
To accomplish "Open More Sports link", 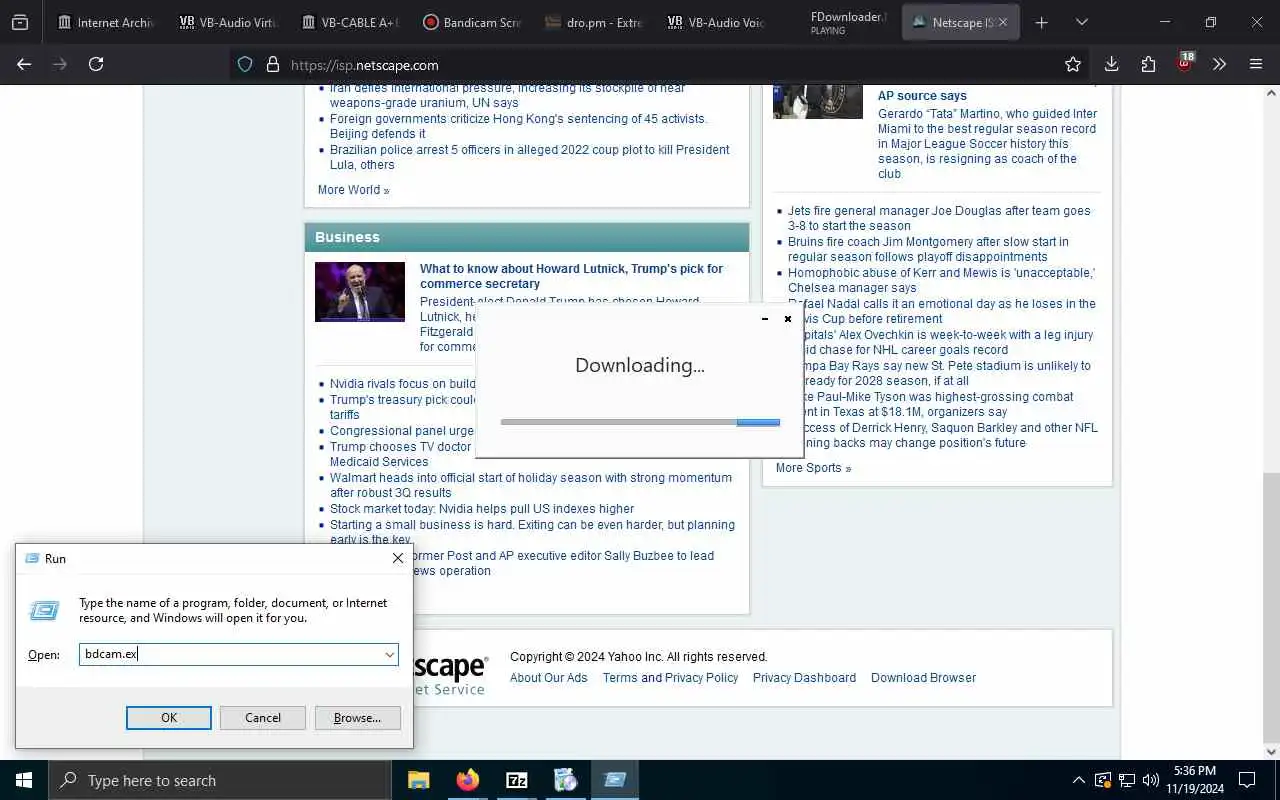I will click(813, 468).
